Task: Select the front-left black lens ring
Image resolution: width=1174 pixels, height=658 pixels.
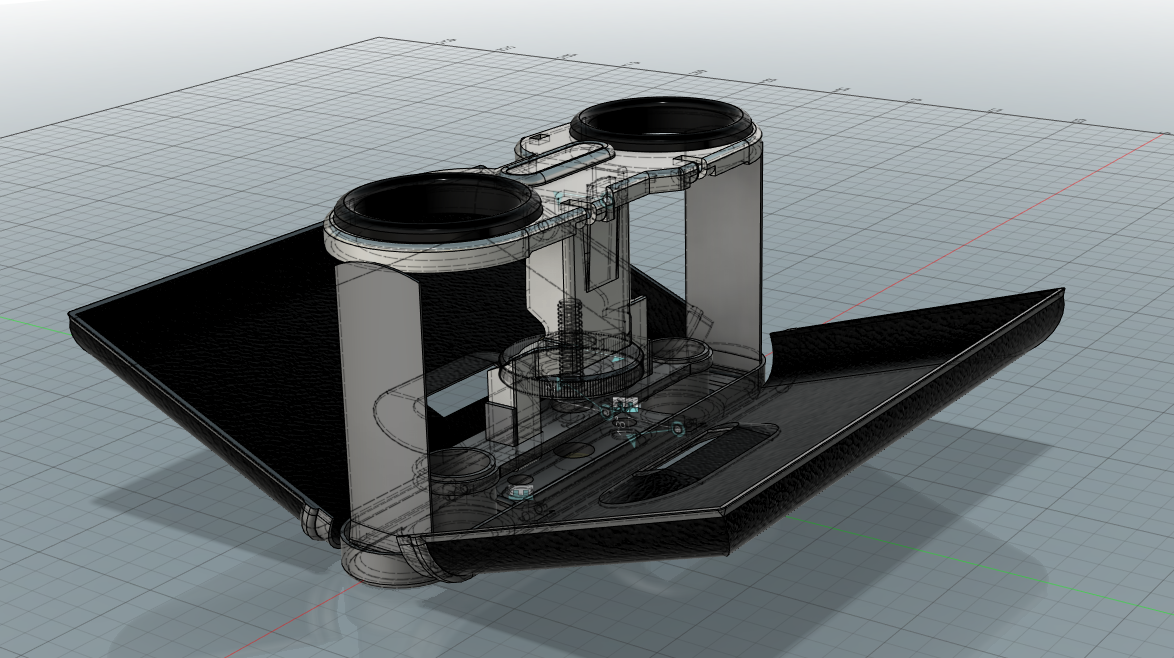Action: click(437, 207)
